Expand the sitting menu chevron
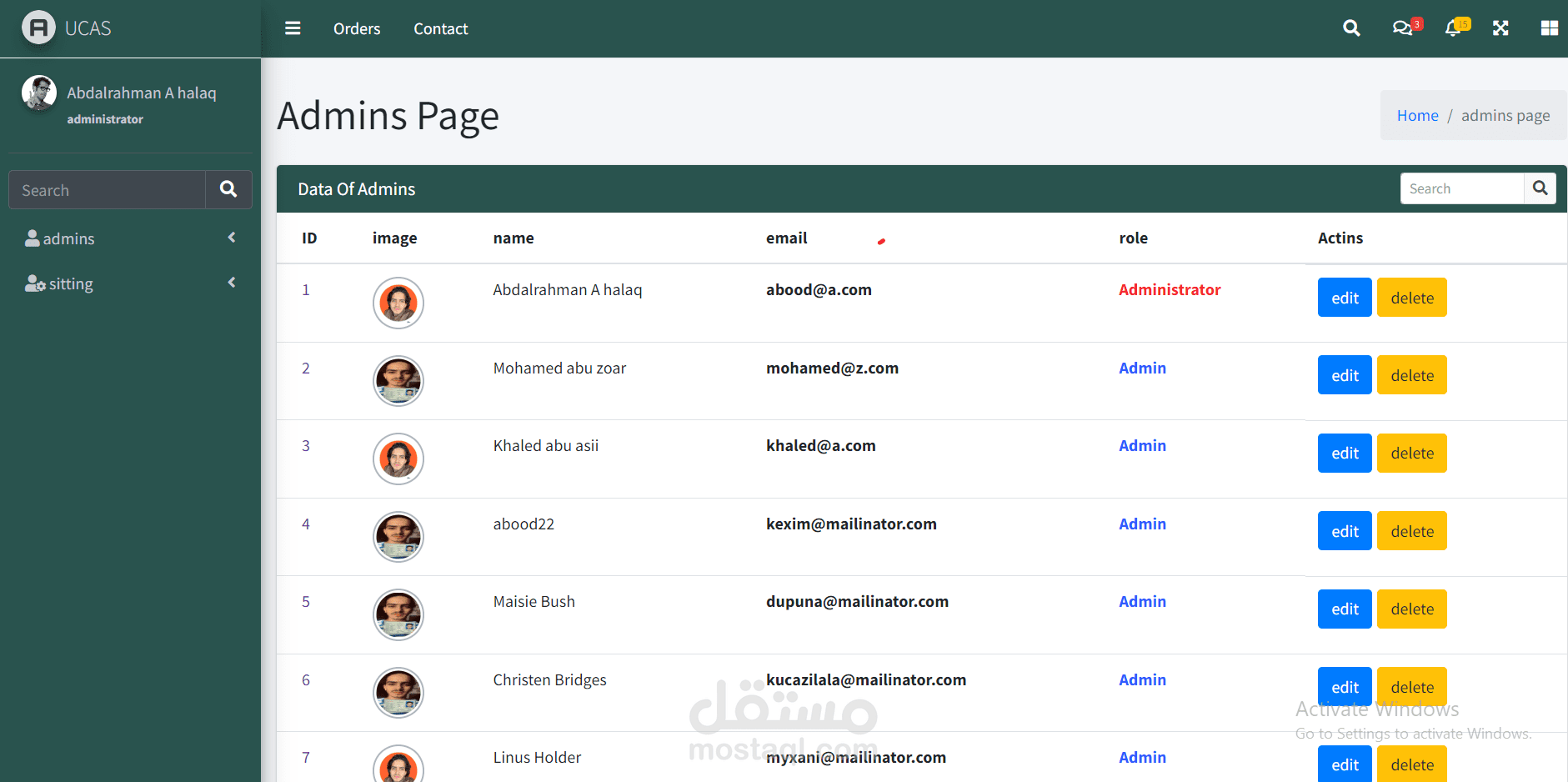Screen dimensions: 1568x782 (x=232, y=283)
